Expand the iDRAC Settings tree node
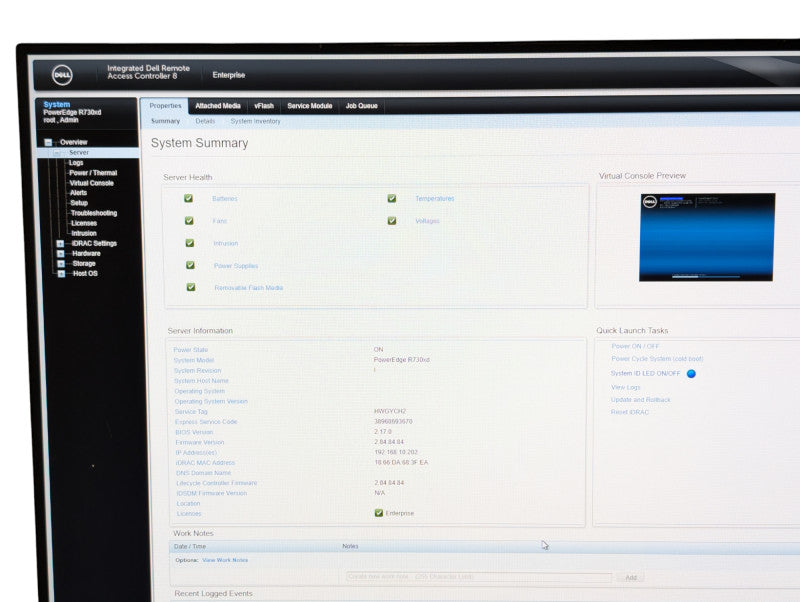 [60, 243]
